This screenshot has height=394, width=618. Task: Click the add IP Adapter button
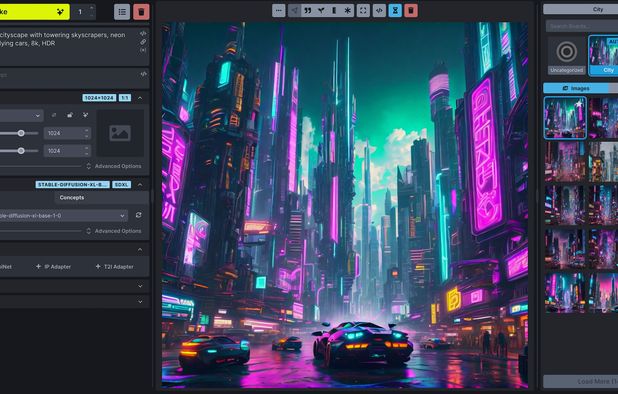[x=54, y=267]
